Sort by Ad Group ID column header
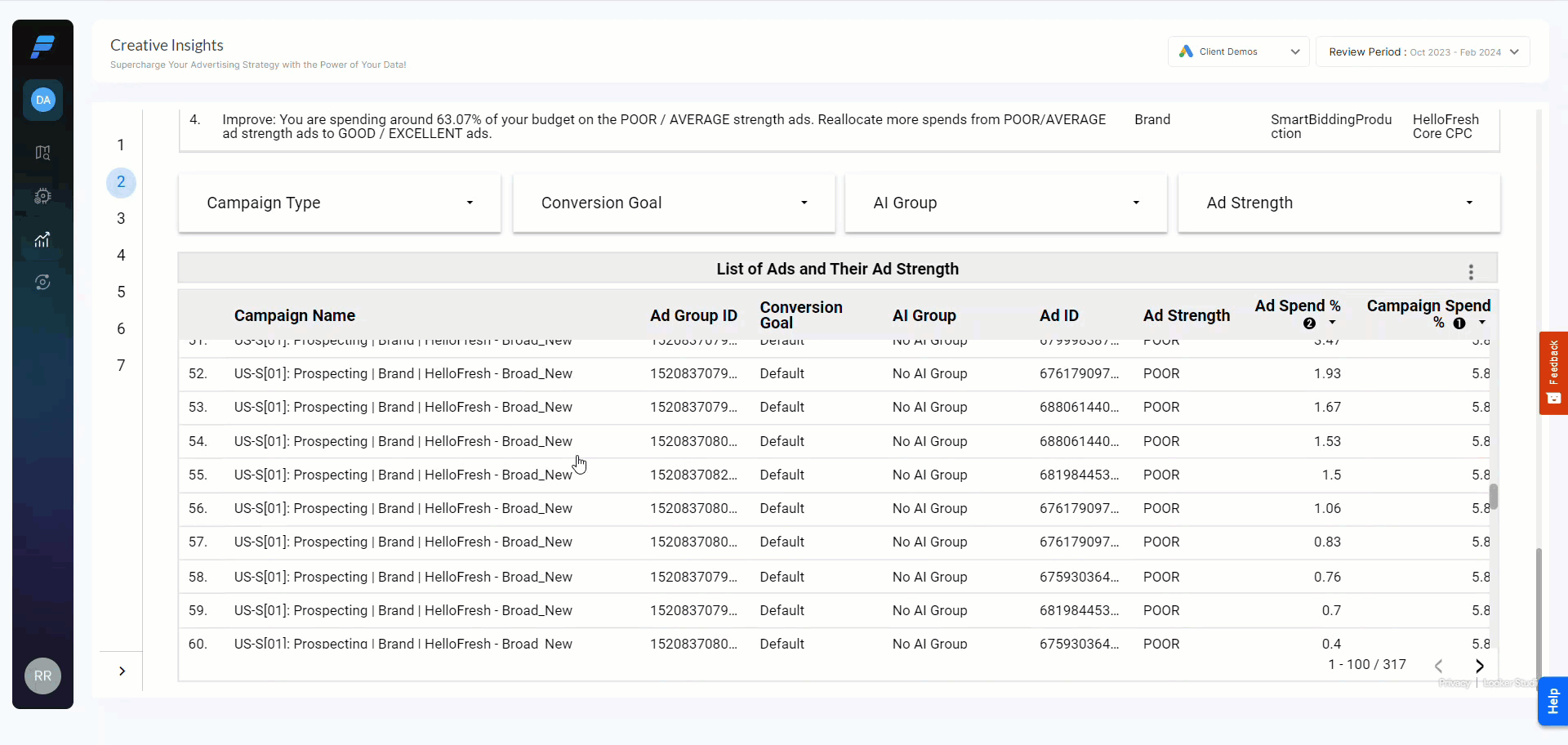The height and width of the screenshot is (745, 1568). point(693,315)
